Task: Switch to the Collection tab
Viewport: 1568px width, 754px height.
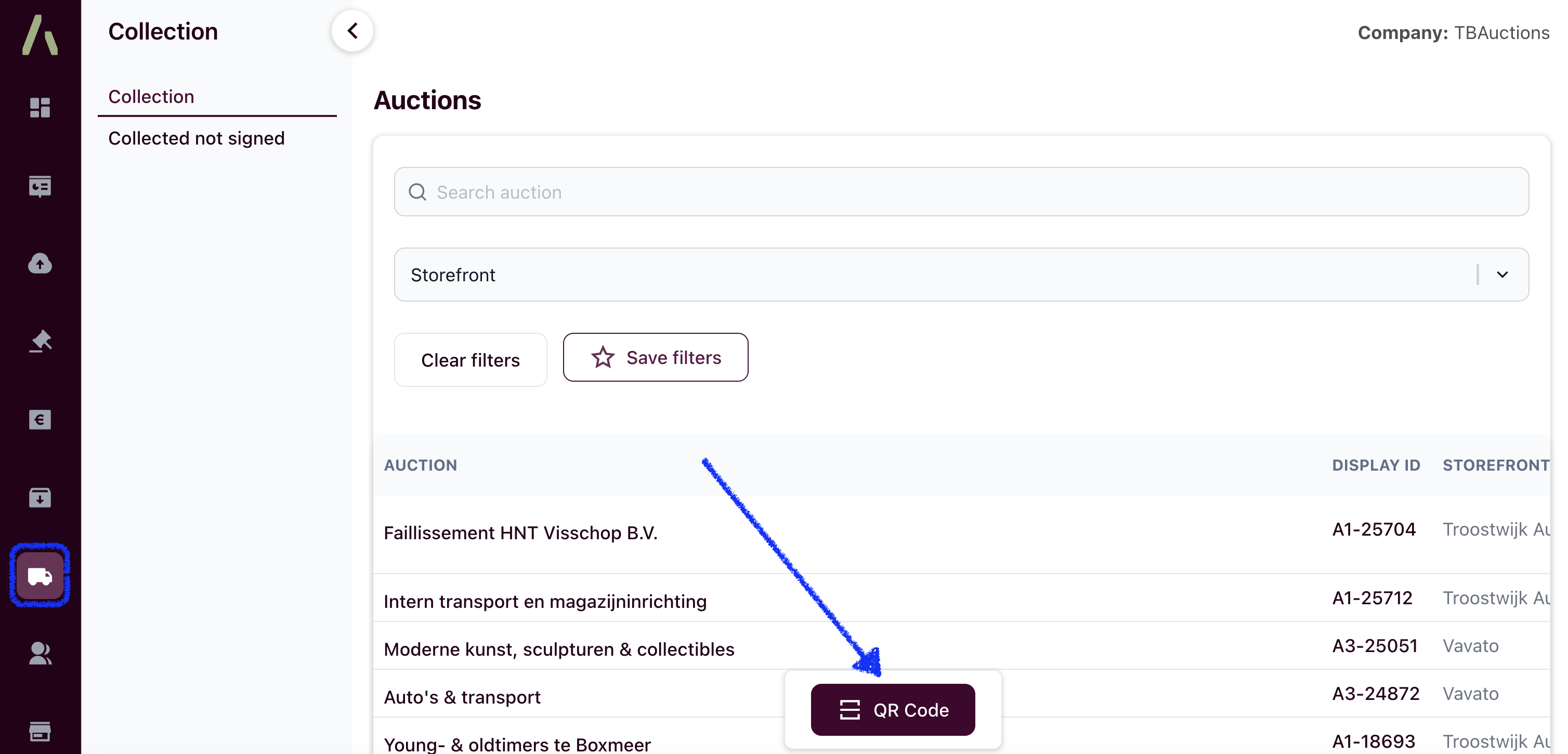Action: pos(151,97)
